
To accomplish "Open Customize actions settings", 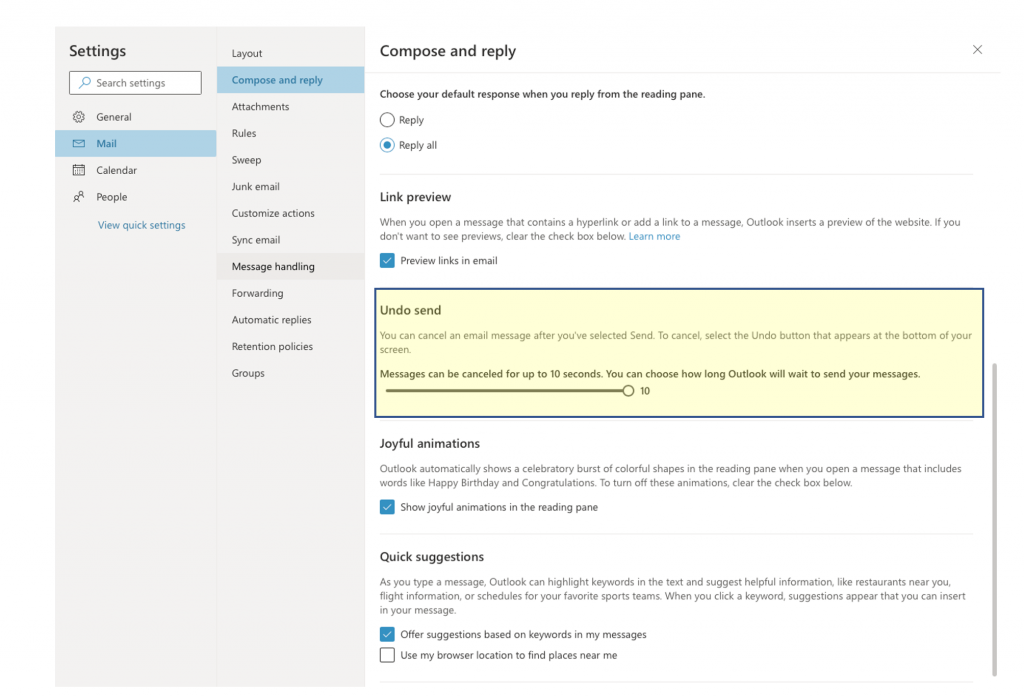I will (291, 214).
